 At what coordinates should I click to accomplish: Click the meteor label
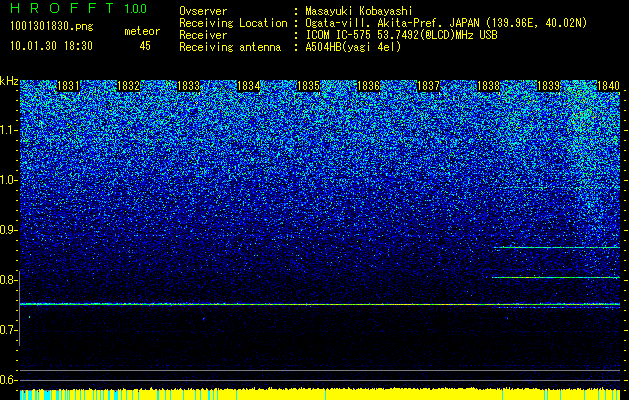pyautogui.click(x=142, y=31)
